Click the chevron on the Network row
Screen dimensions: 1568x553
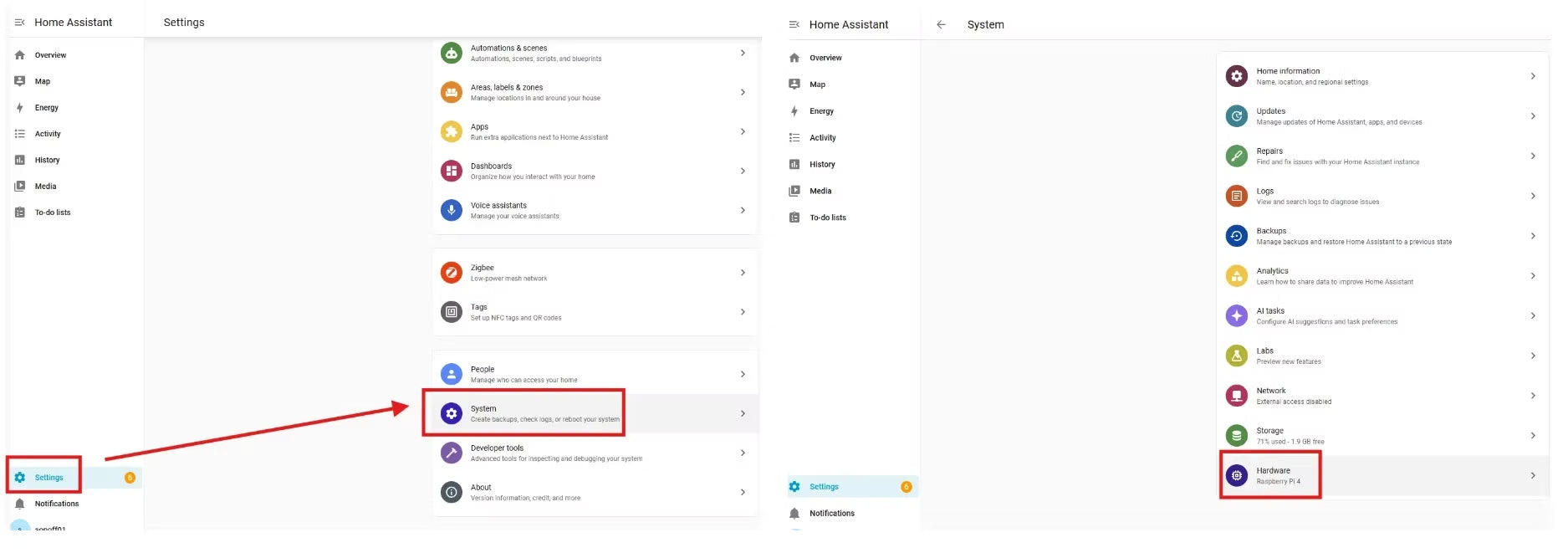pos(1532,396)
